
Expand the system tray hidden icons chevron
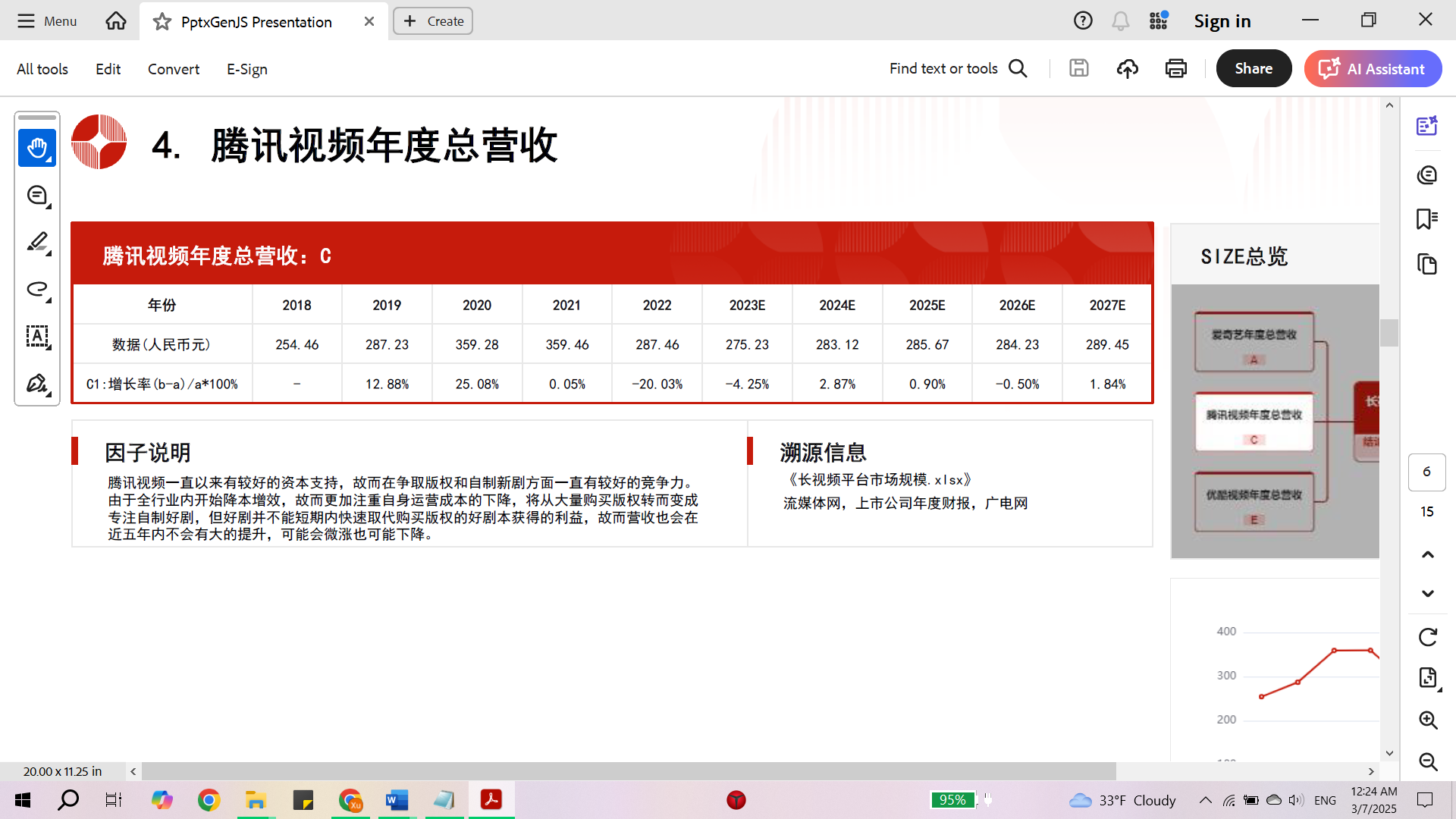point(1205,800)
